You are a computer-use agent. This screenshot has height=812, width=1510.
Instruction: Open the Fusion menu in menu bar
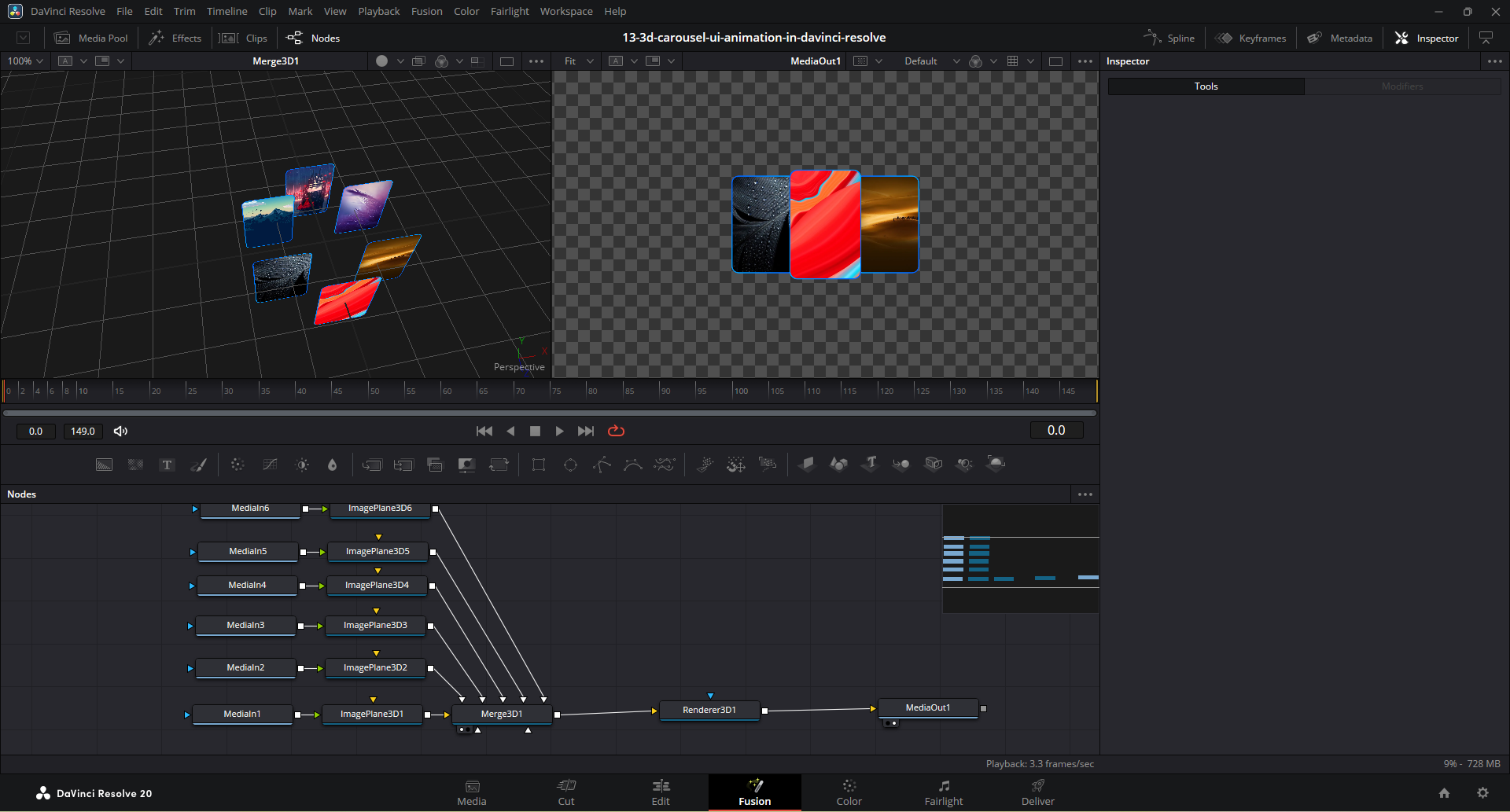[x=426, y=11]
